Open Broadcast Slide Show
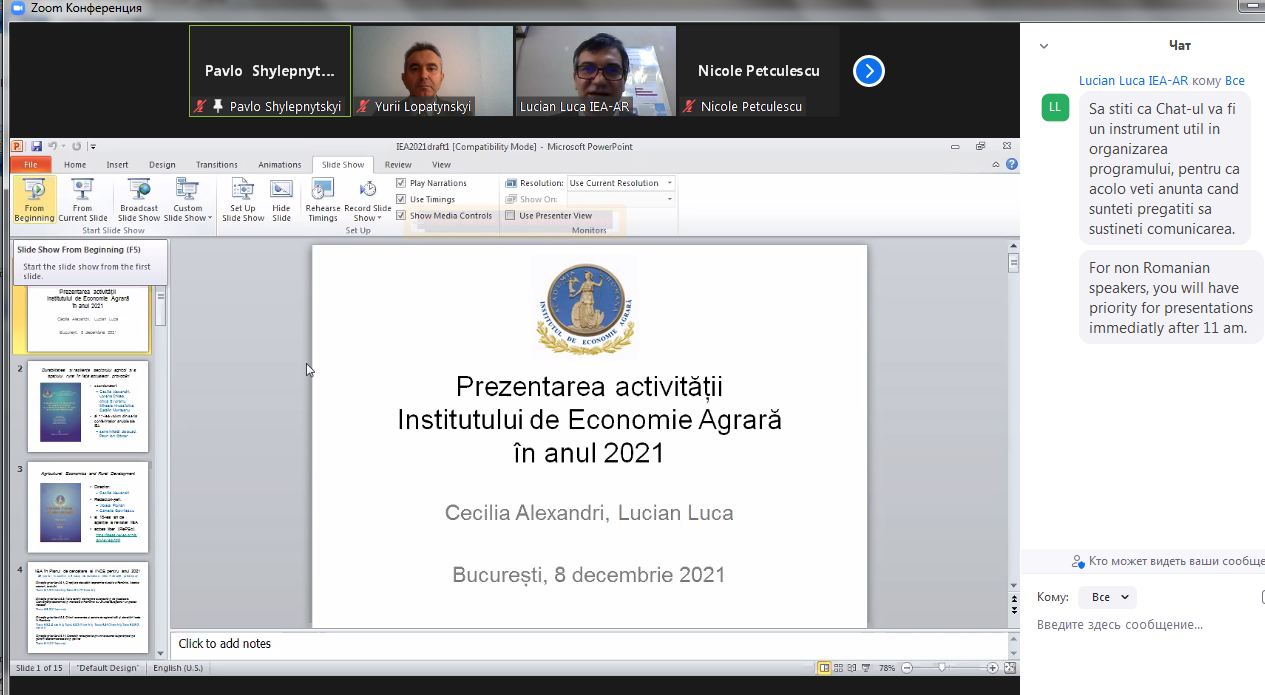The image size is (1265, 695). 139,200
